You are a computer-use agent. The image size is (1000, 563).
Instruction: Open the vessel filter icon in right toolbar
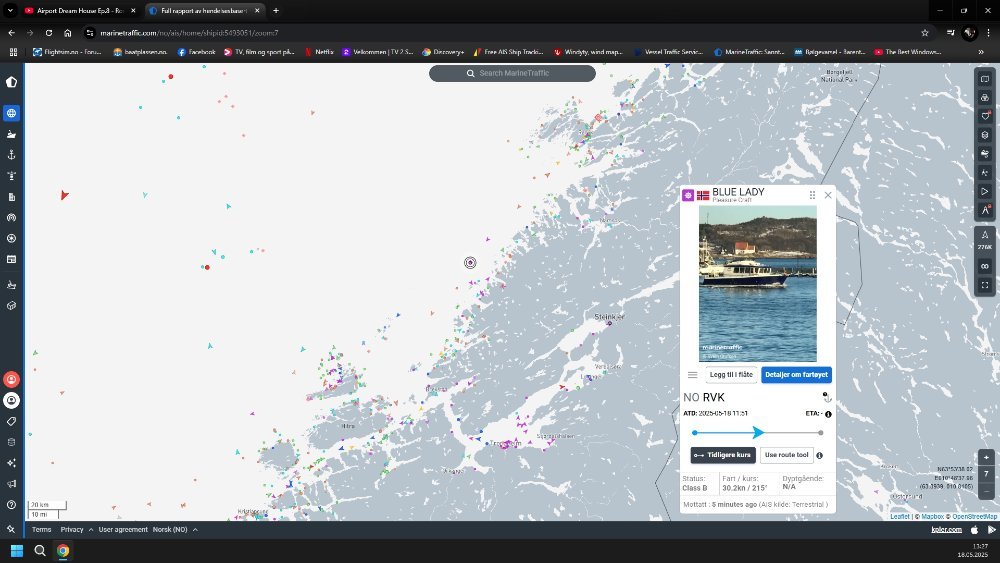(985, 98)
